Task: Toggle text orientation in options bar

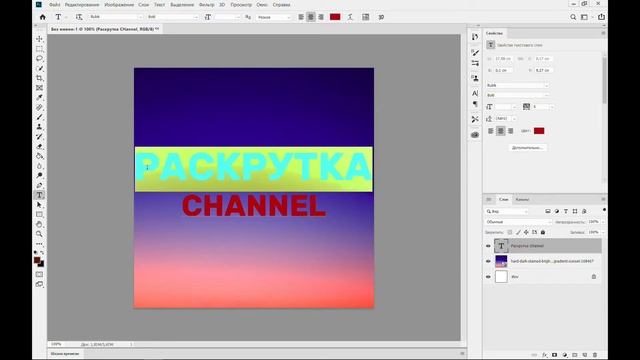Action: pyautogui.click(x=79, y=17)
